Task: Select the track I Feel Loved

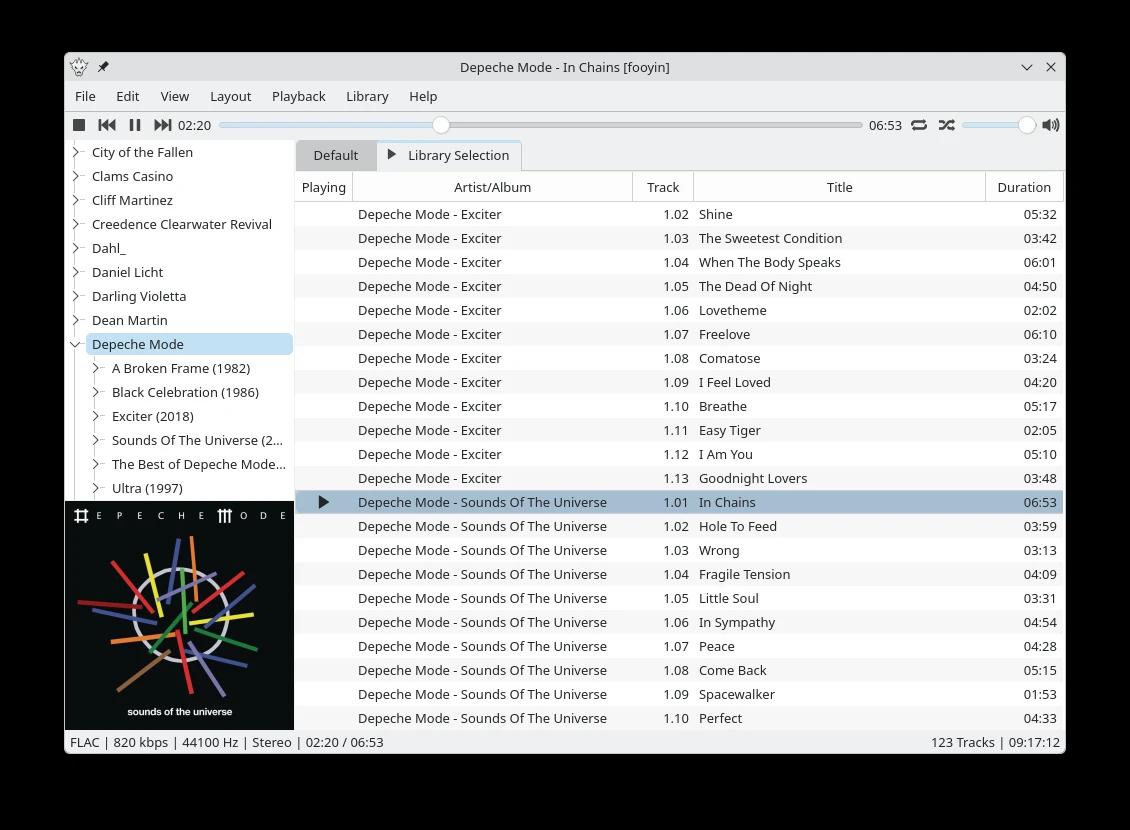Action: pyautogui.click(x=679, y=383)
